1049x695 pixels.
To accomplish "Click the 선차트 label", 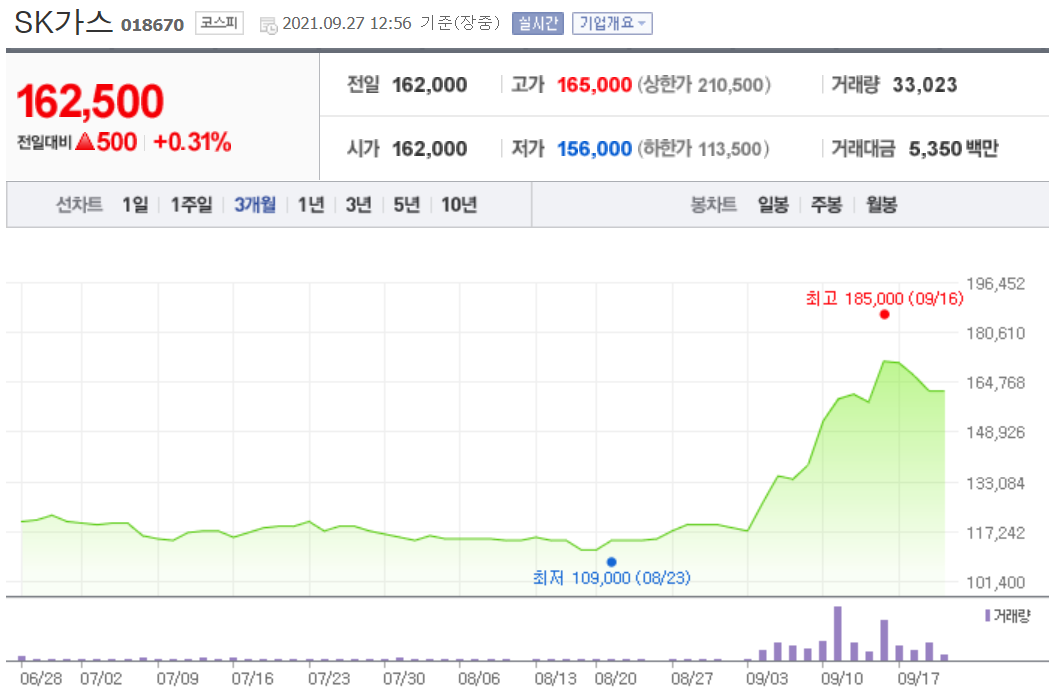I will pos(79,205).
